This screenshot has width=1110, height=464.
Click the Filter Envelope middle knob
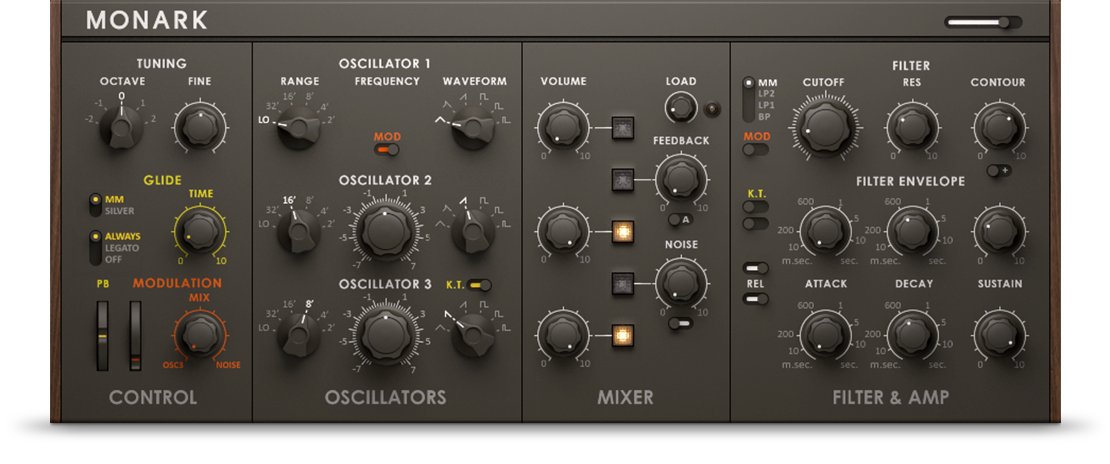coord(912,232)
